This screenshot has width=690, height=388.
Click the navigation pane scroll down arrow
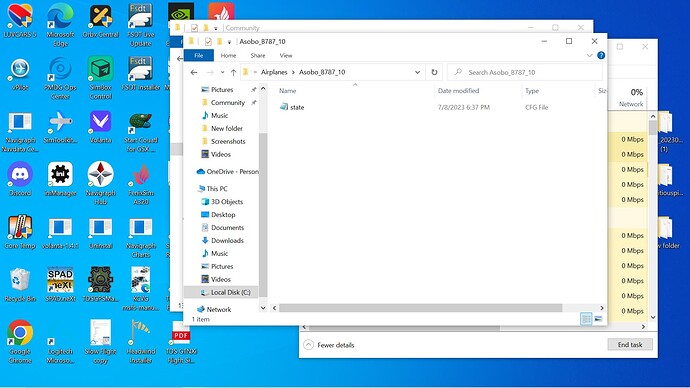click(x=263, y=308)
